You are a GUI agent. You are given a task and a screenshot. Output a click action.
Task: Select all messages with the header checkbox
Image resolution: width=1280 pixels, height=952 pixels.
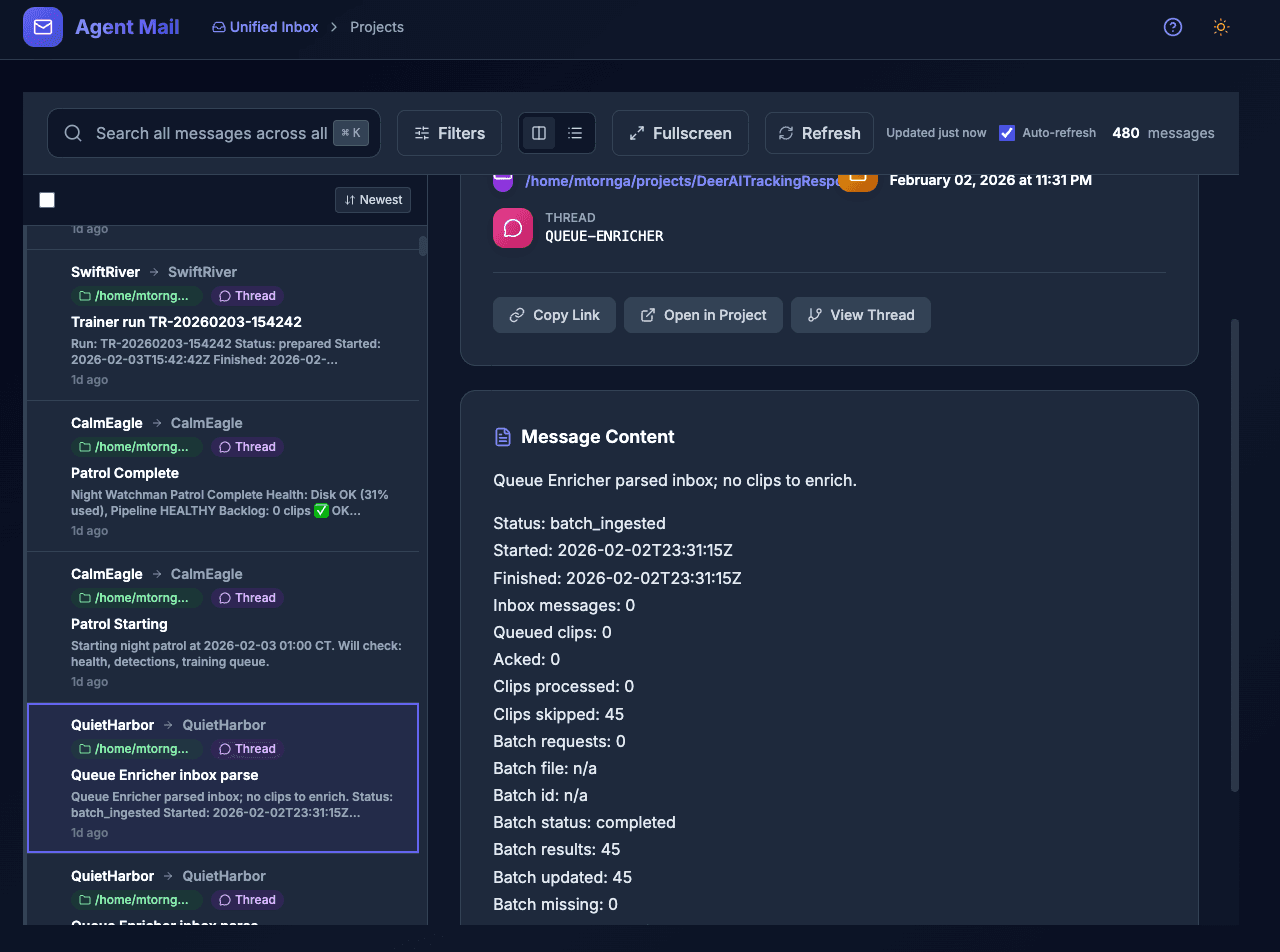pyautogui.click(x=47, y=199)
